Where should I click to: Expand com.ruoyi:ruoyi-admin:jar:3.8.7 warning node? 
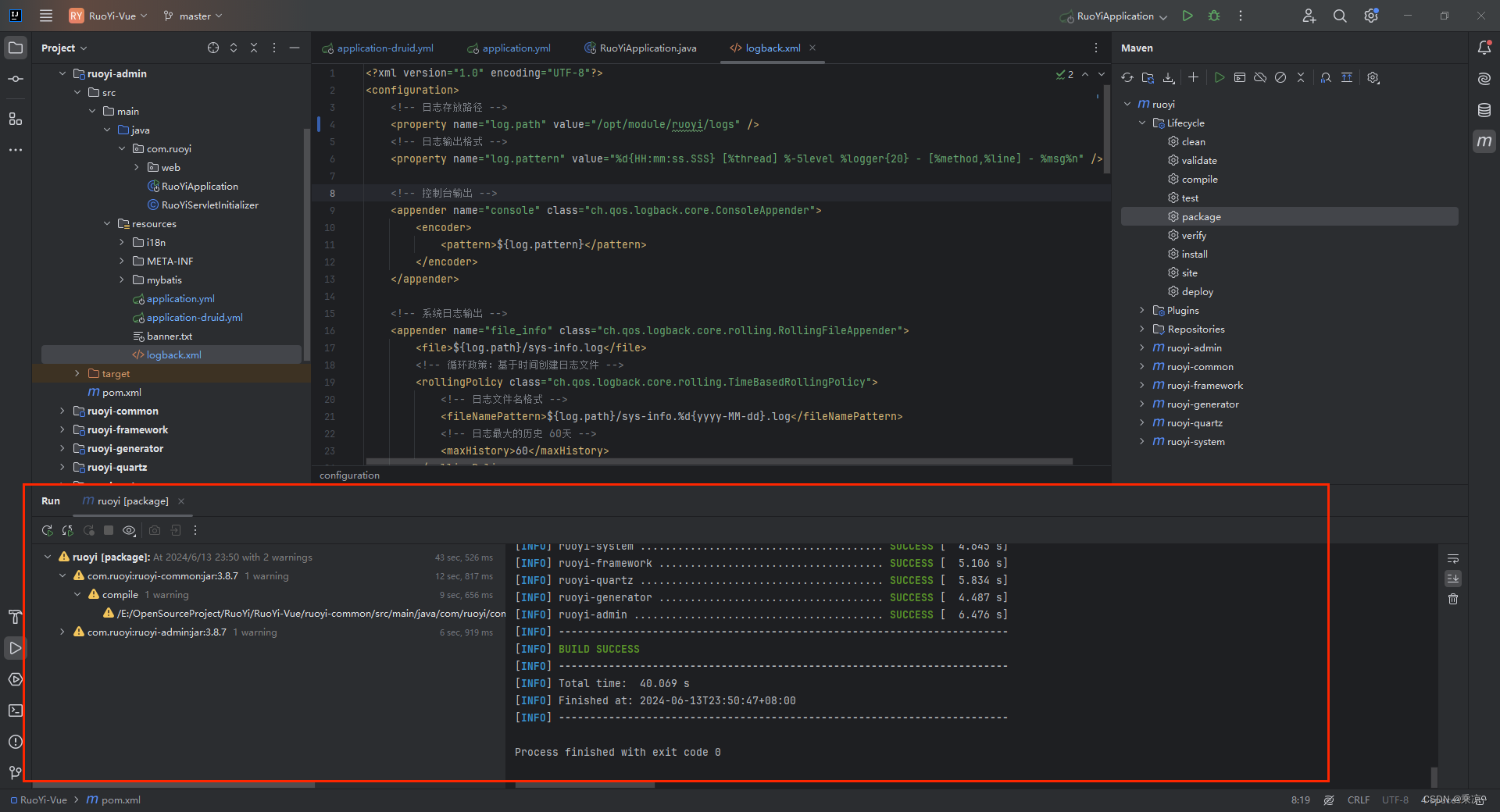[x=62, y=632]
